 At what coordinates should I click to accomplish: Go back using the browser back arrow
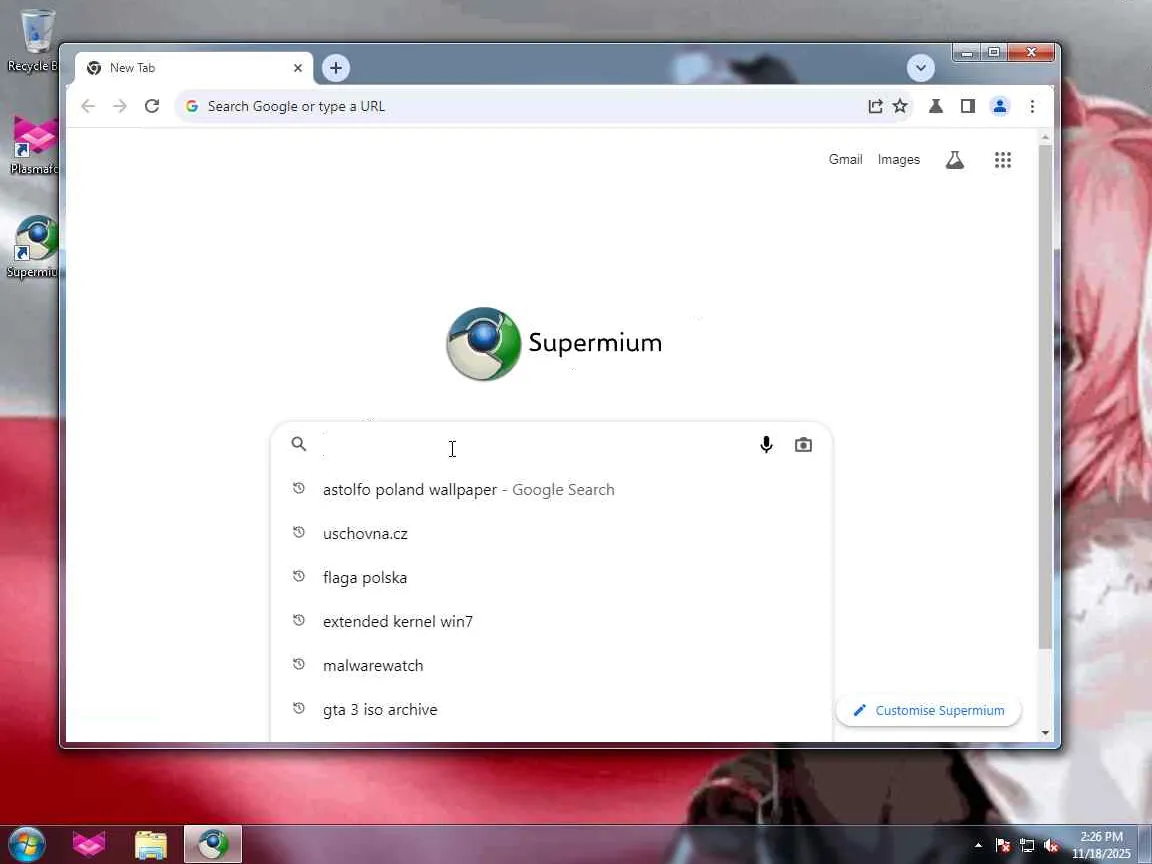point(88,107)
